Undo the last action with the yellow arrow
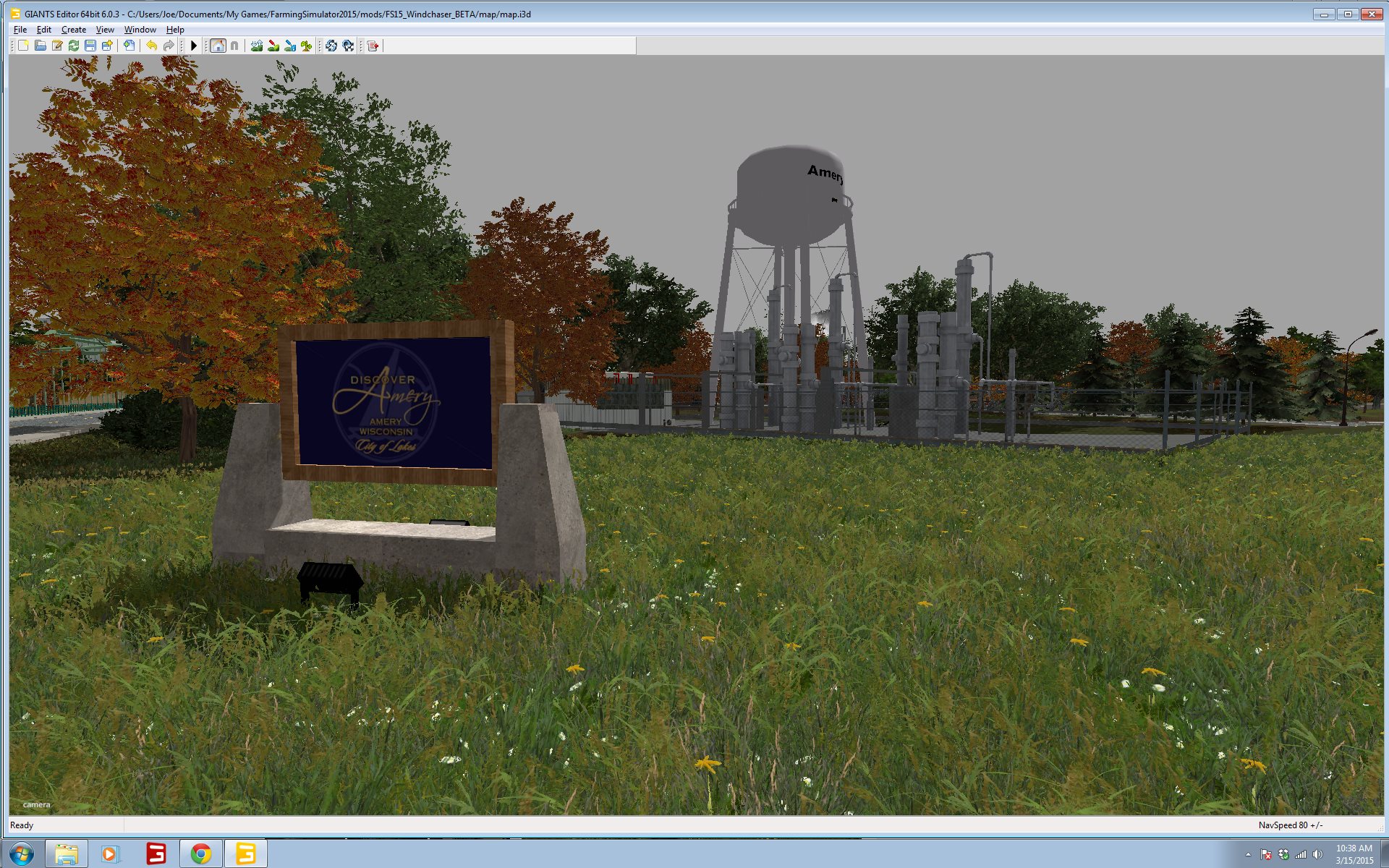The width and height of the screenshot is (1389, 868). 151,46
